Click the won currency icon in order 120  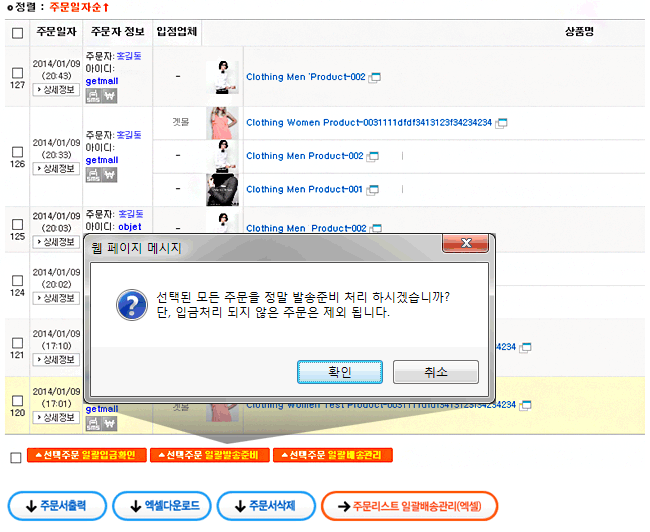pyautogui.click(x=109, y=424)
